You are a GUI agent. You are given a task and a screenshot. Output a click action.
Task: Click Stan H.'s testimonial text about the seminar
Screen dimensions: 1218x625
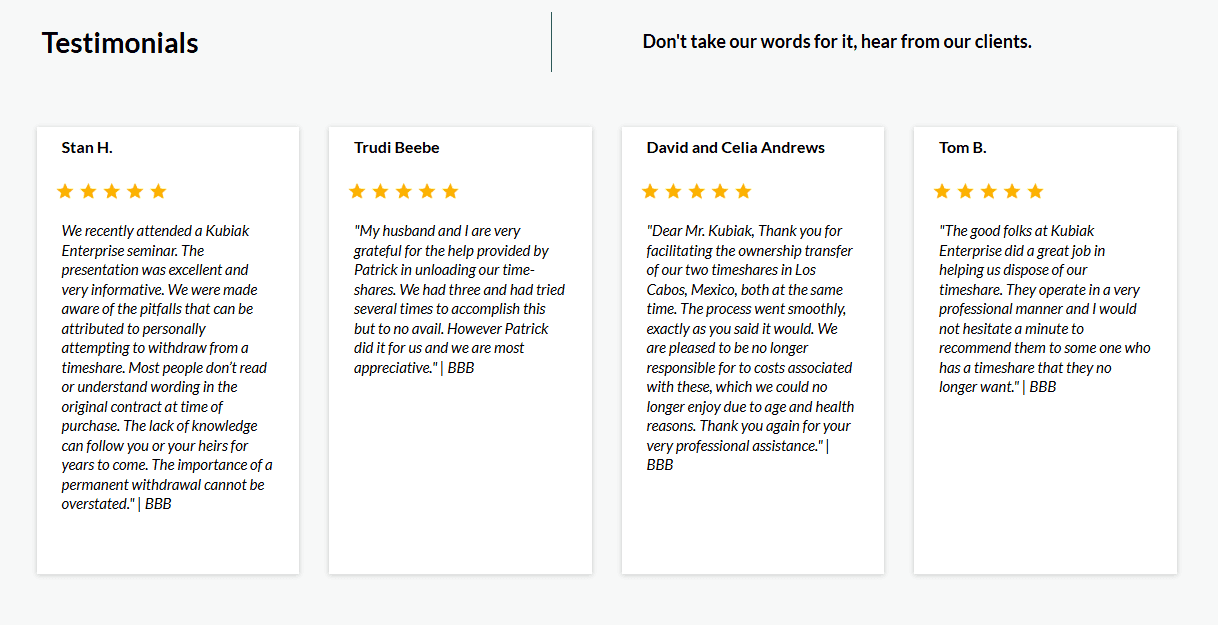pyautogui.click(x=166, y=367)
